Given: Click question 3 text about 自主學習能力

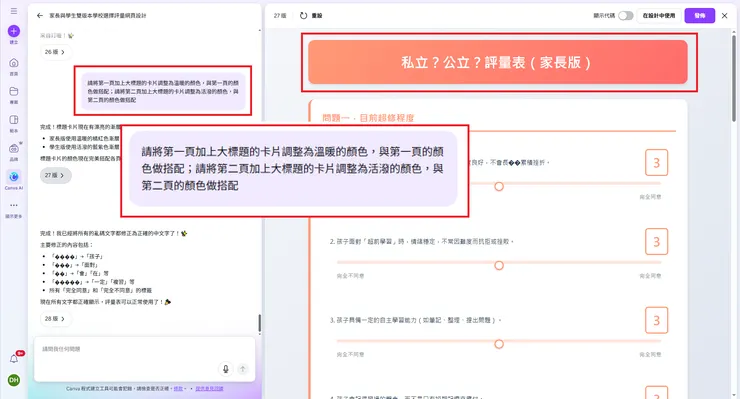Looking at the screenshot, I should [x=415, y=320].
